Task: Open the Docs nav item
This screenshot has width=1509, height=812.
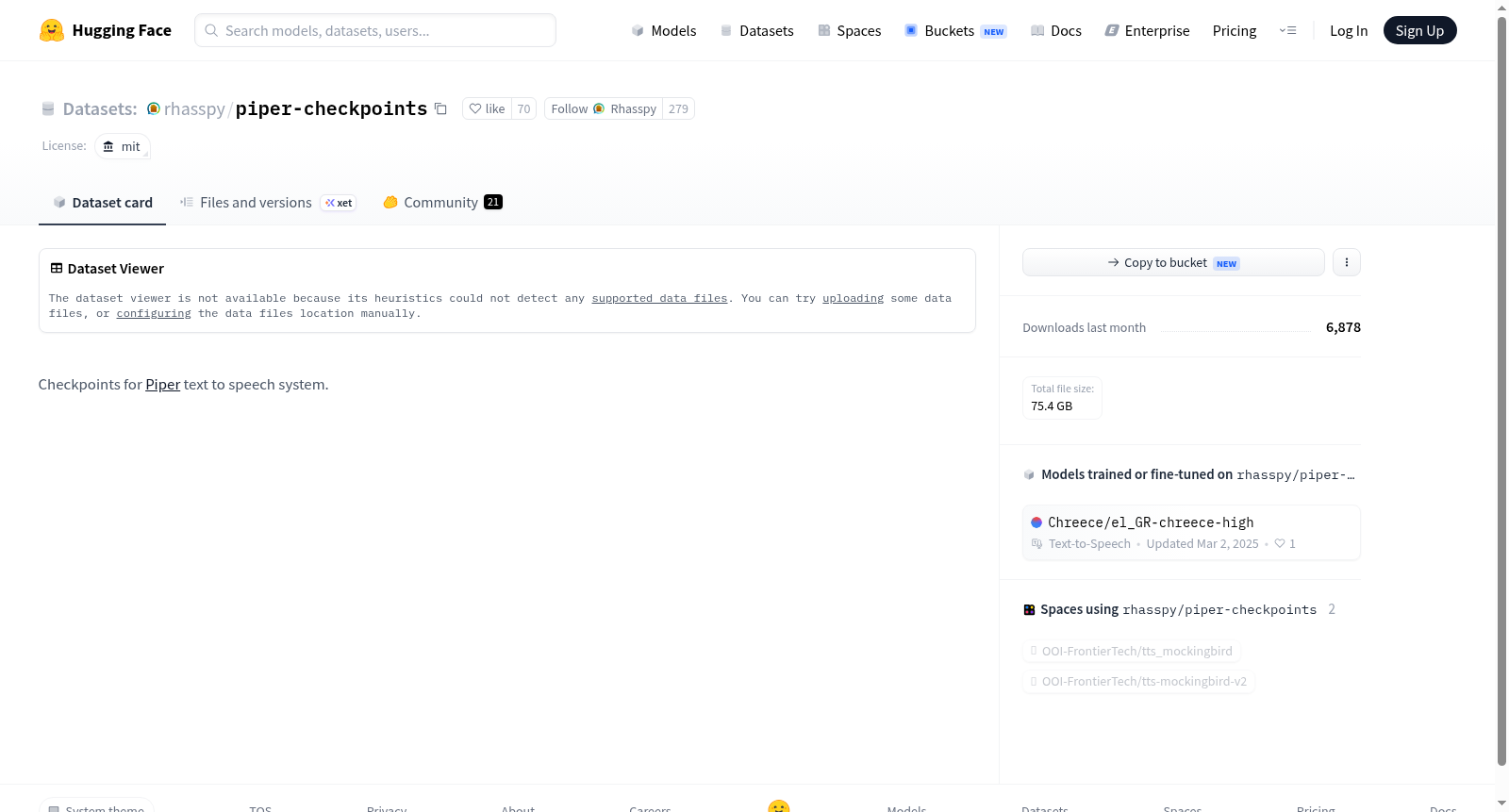Action: [1056, 30]
